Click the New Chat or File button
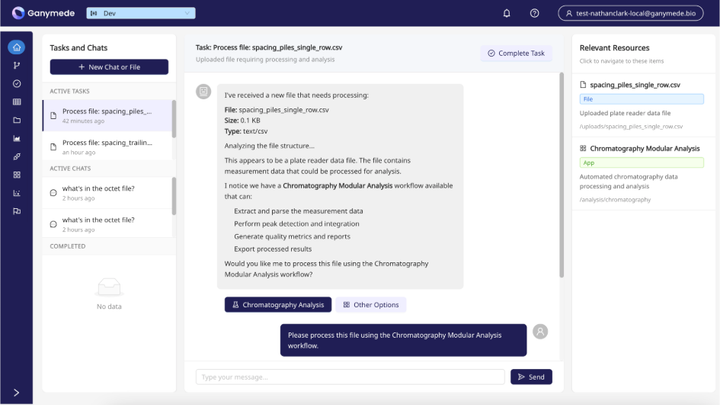This screenshot has width=720, height=405. 109,67
